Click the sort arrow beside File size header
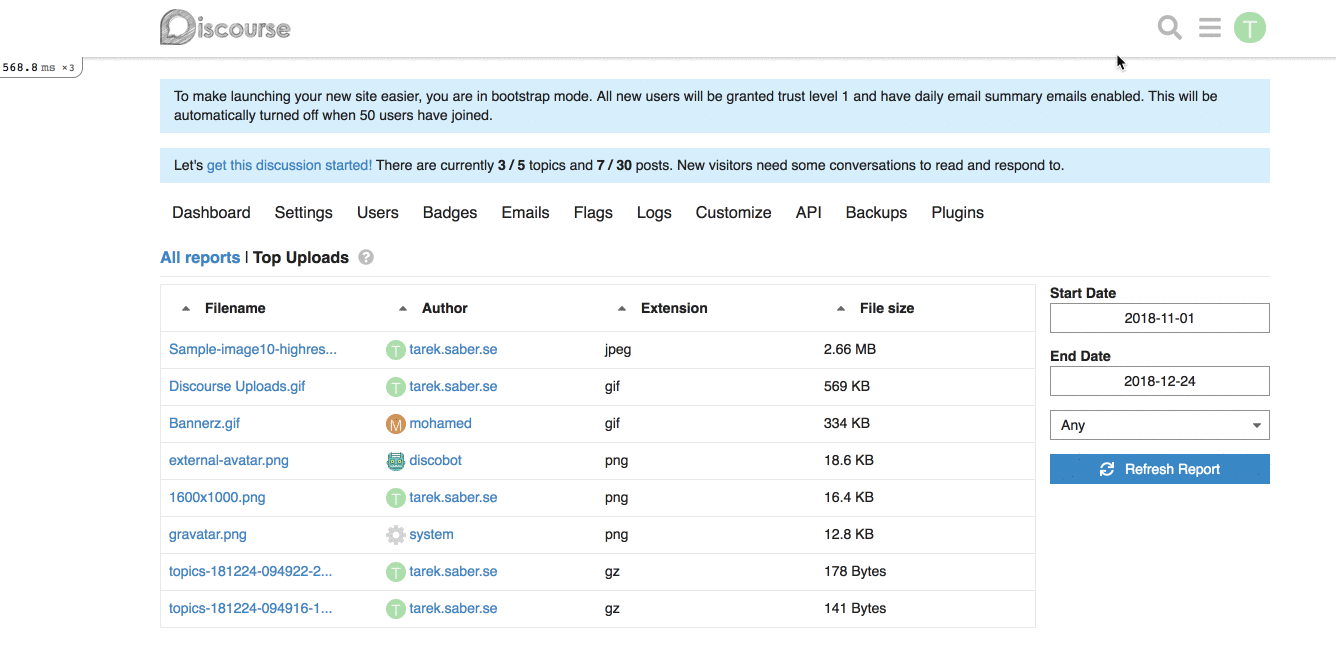The image size is (1336, 658). [841, 309]
